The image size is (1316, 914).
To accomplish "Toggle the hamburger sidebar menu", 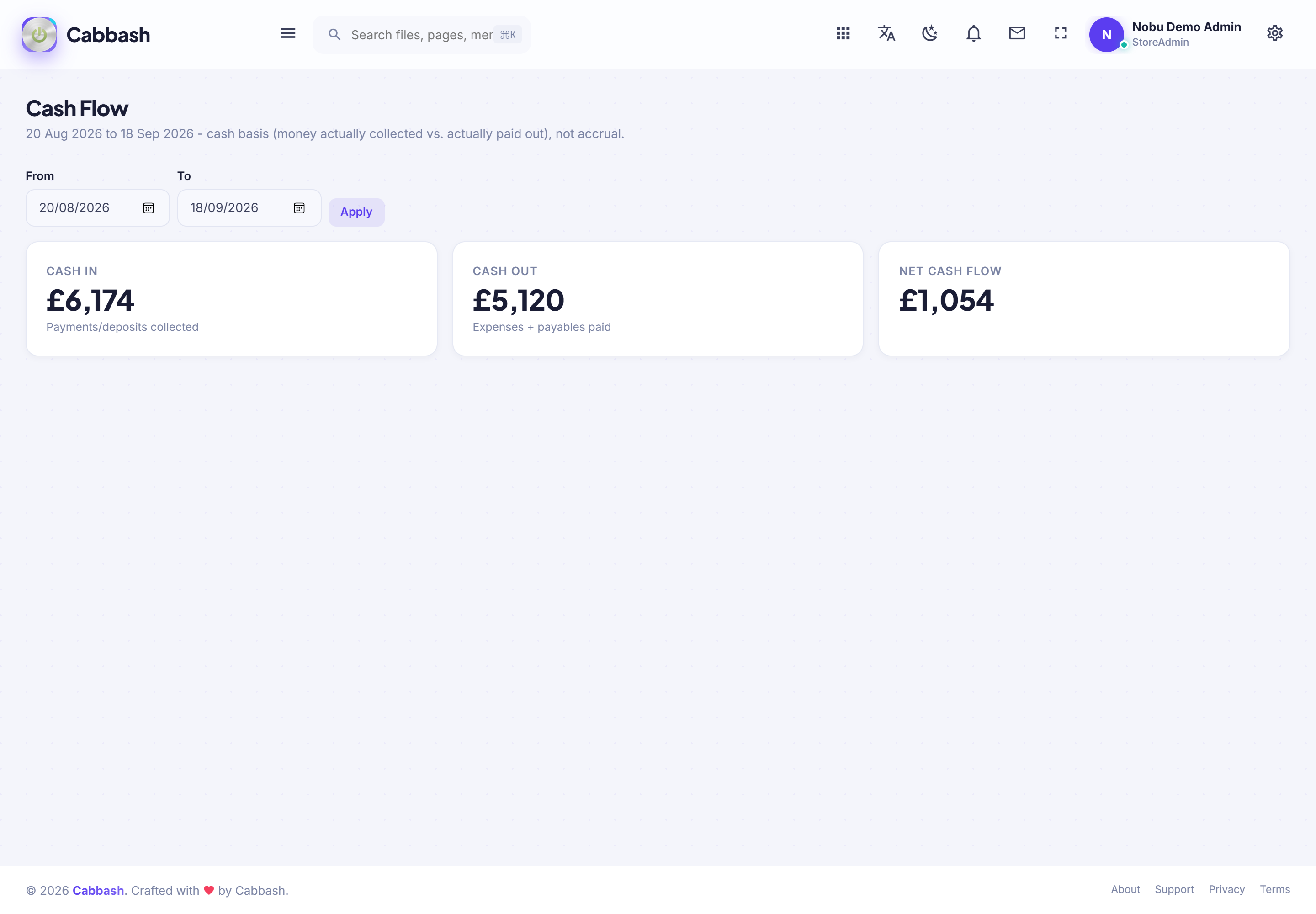I will [x=287, y=34].
